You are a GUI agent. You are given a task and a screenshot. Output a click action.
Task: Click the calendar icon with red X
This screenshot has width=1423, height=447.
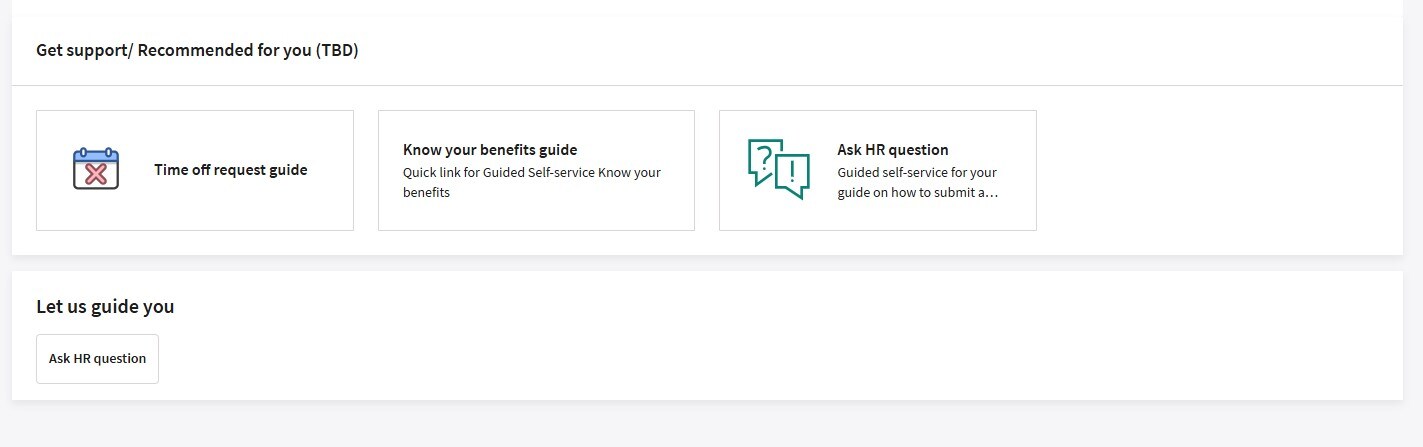pyautogui.click(x=96, y=169)
